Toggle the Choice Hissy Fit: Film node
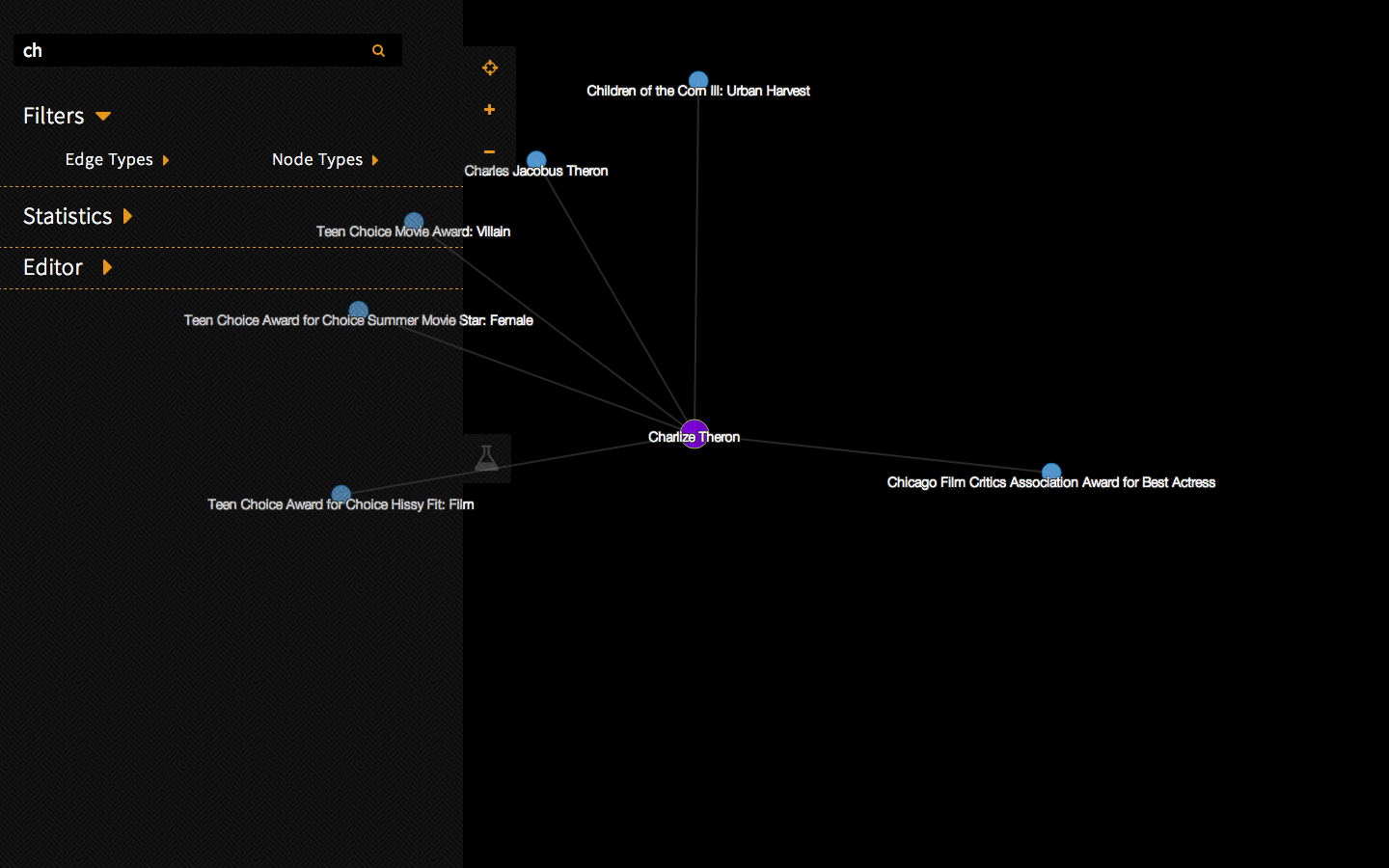The height and width of the screenshot is (868, 1389). point(340,493)
